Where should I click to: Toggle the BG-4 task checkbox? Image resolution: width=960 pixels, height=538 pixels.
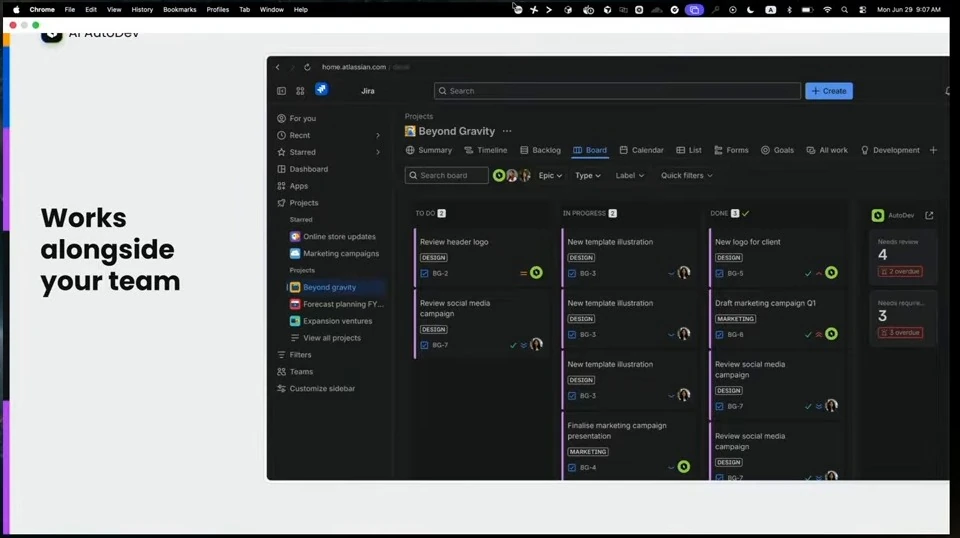click(572, 468)
